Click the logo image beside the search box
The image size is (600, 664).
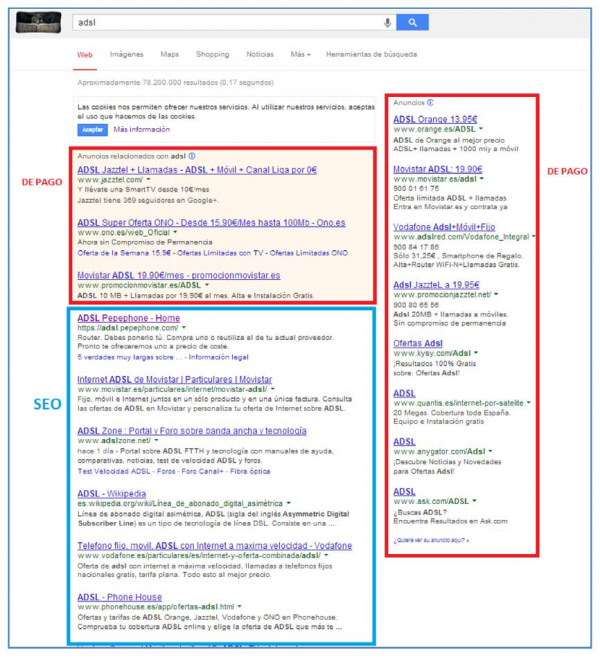tap(39, 22)
